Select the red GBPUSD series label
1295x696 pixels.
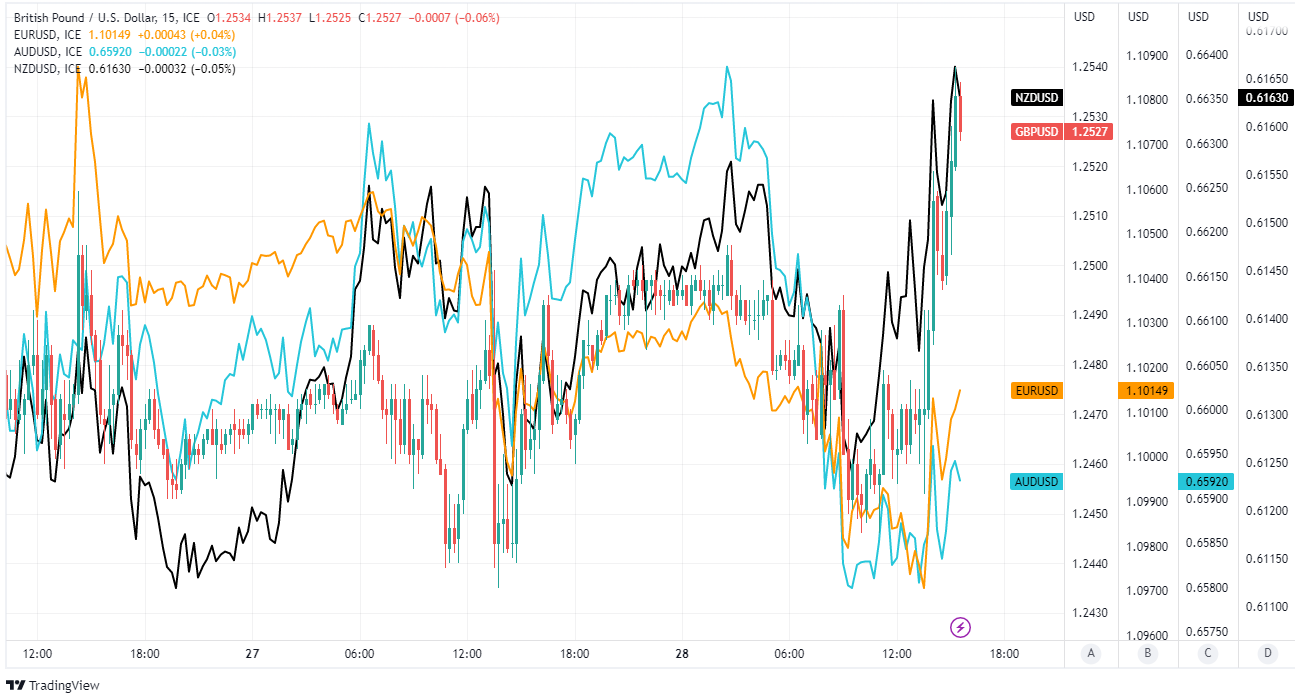coord(1036,131)
